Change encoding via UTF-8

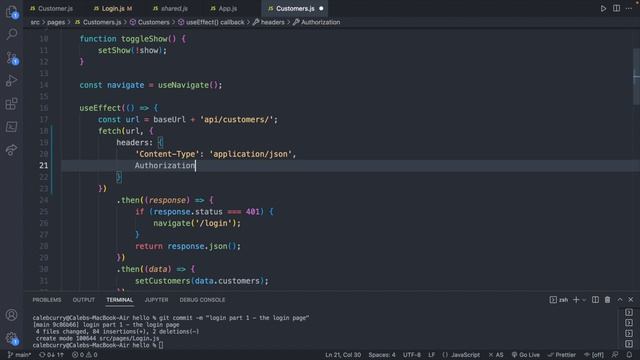pyautogui.click(x=412, y=355)
